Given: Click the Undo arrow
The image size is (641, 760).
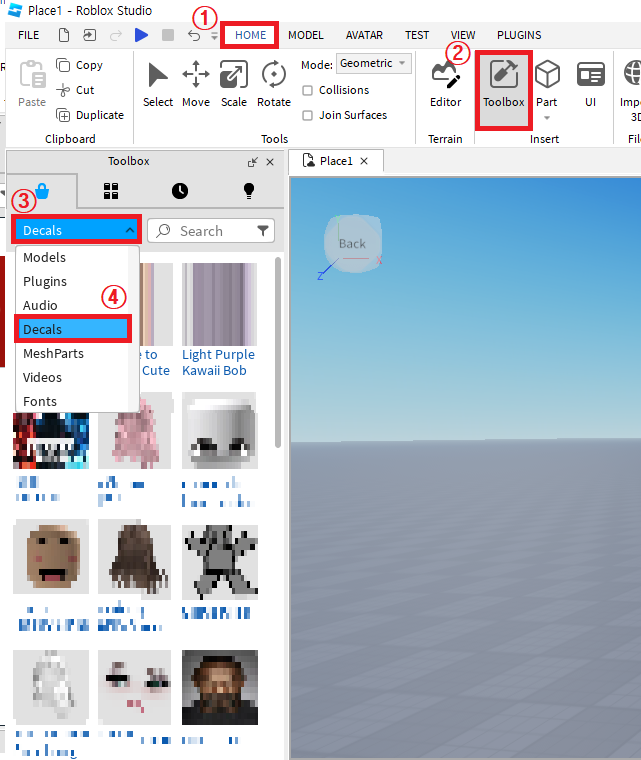Looking at the screenshot, I should coord(193,35).
